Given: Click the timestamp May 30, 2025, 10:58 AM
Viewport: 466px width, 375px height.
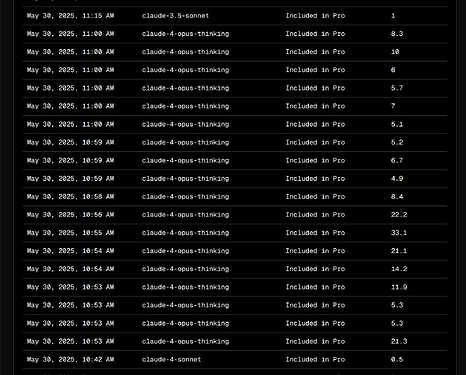Looking at the screenshot, I should (x=70, y=197).
